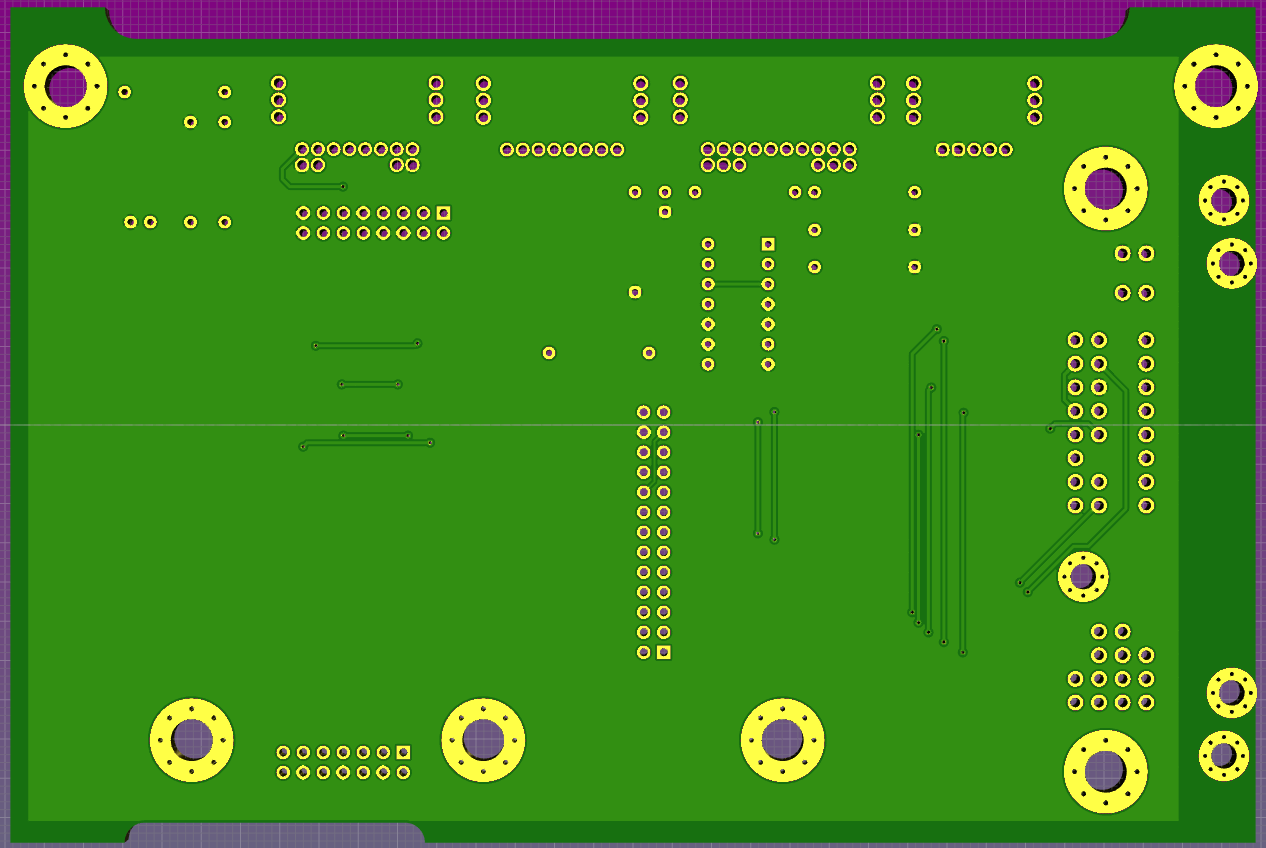Select the upper-right large hole below the corner hole
The width and height of the screenshot is (1266, 848).
pos(1105,188)
